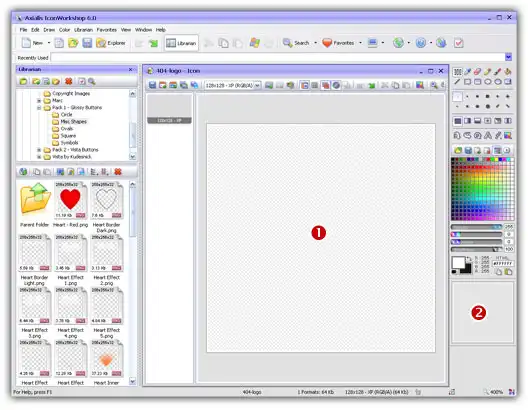Screen dimensions: 528x410
Task: Click the zoom status icon near 400%
Action: point(486,392)
